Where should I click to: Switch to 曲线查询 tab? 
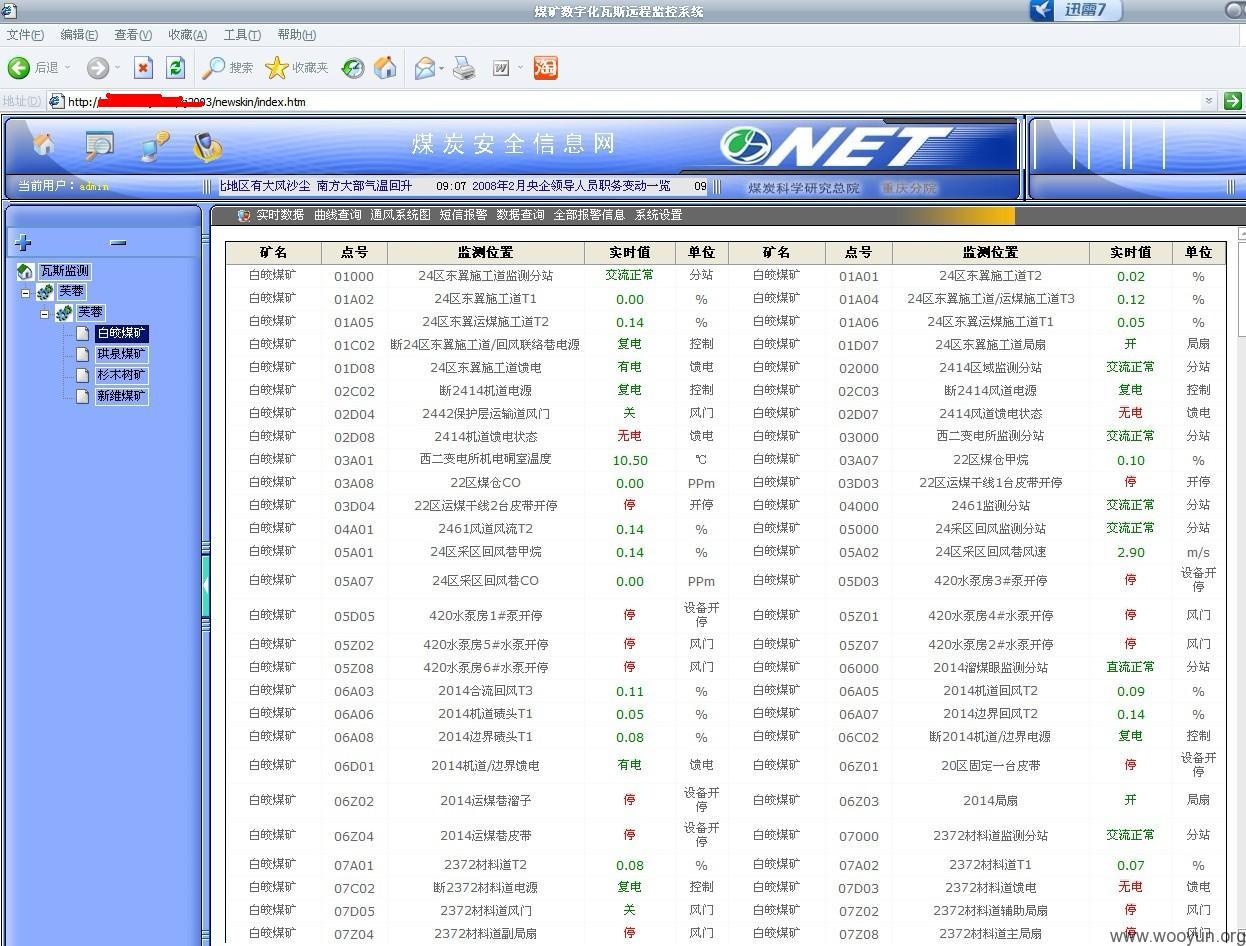tap(337, 215)
